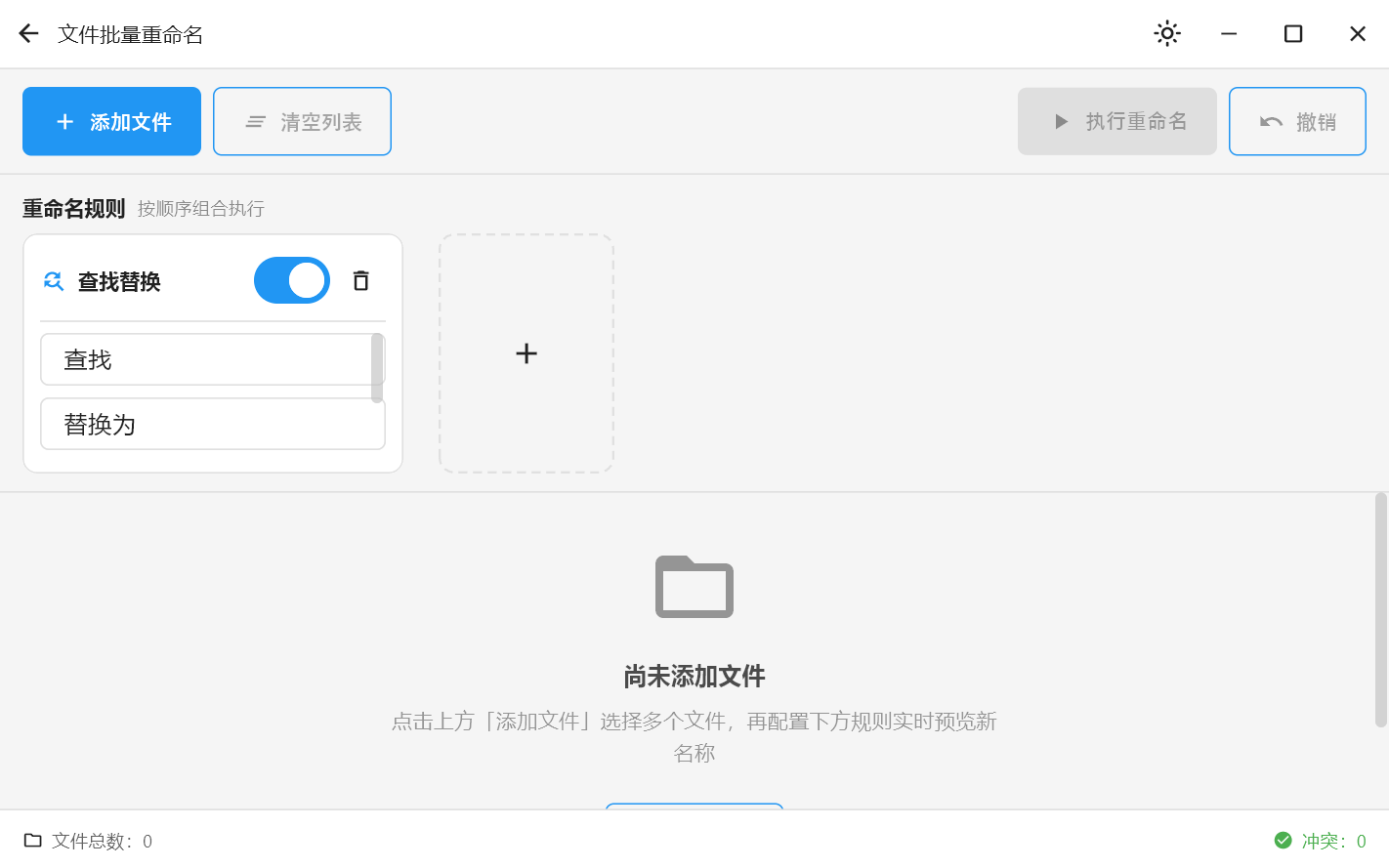Click the 文件批量重命名 window title
The width and height of the screenshot is (1389, 868).
coord(131,34)
